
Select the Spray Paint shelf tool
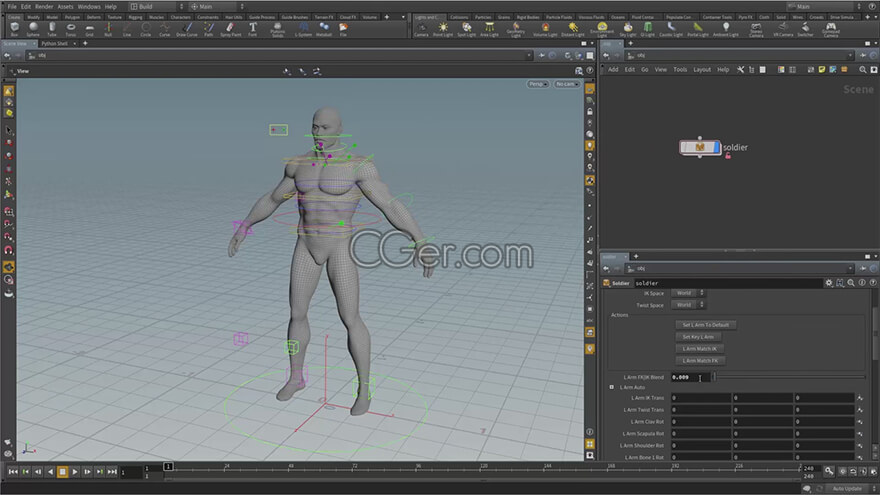231,29
